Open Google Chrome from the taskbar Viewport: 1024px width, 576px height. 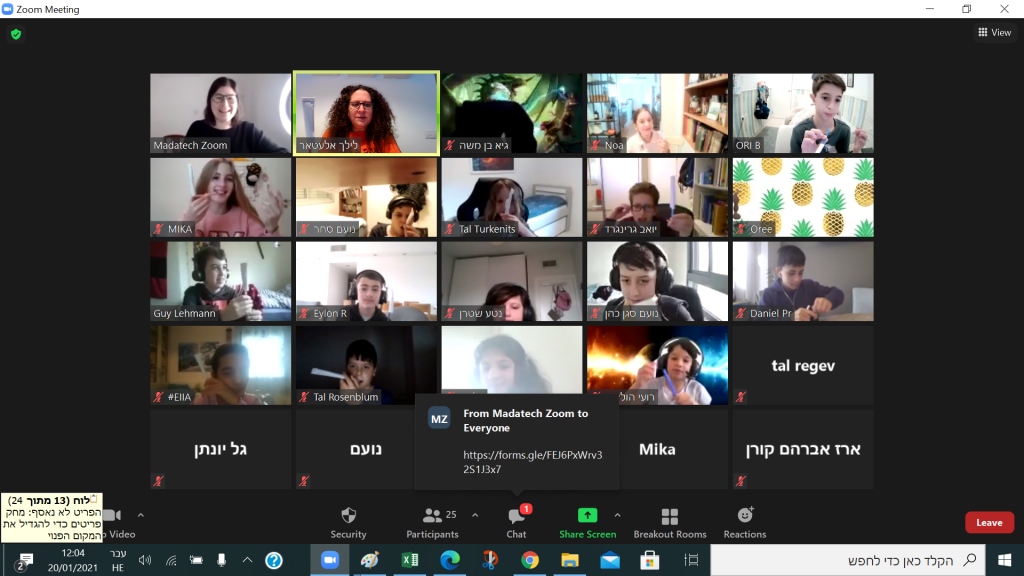coord(529,560)
